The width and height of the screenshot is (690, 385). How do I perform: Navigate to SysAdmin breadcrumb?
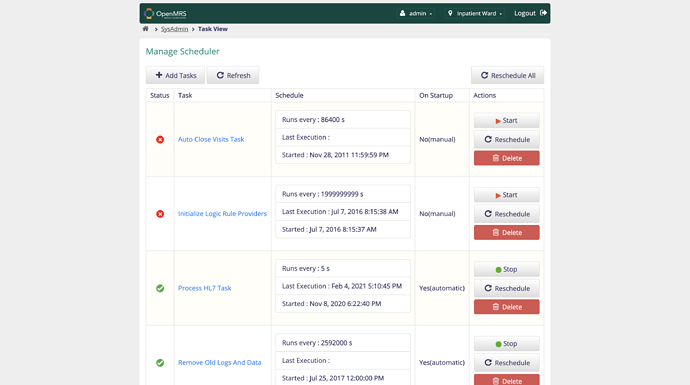[x=174, y=29]
